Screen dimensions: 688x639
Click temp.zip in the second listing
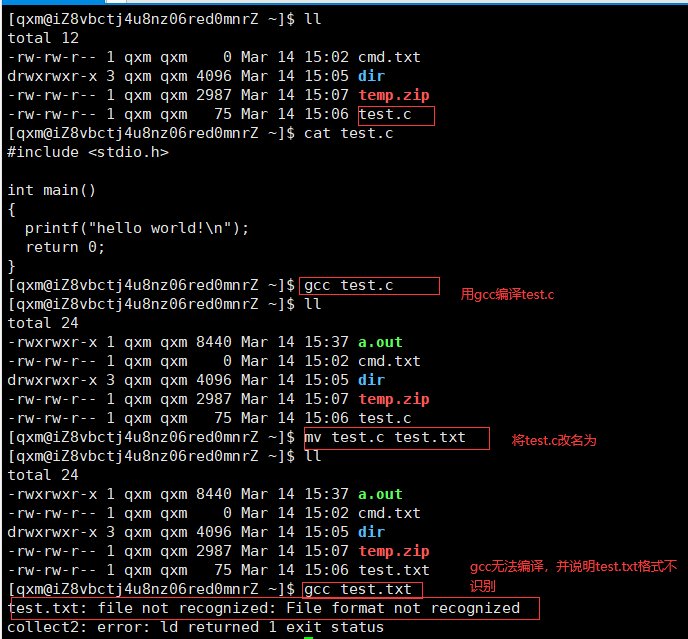click(394, 399)
